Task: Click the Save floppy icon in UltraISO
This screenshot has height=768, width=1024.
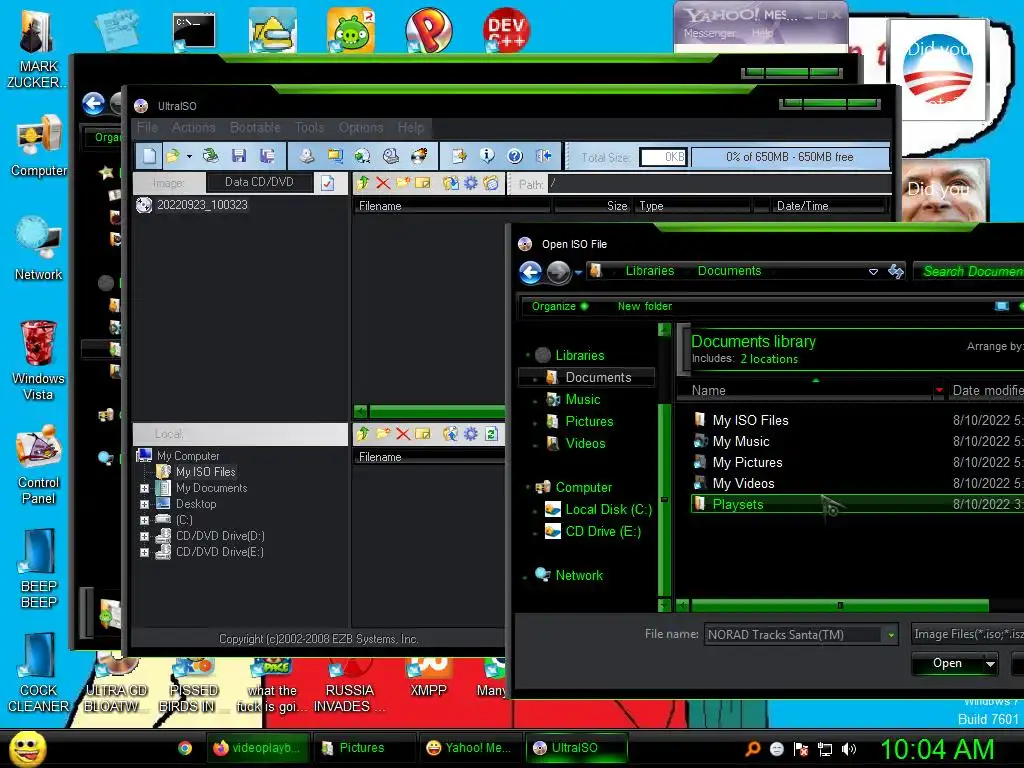Action: [239, 155]
